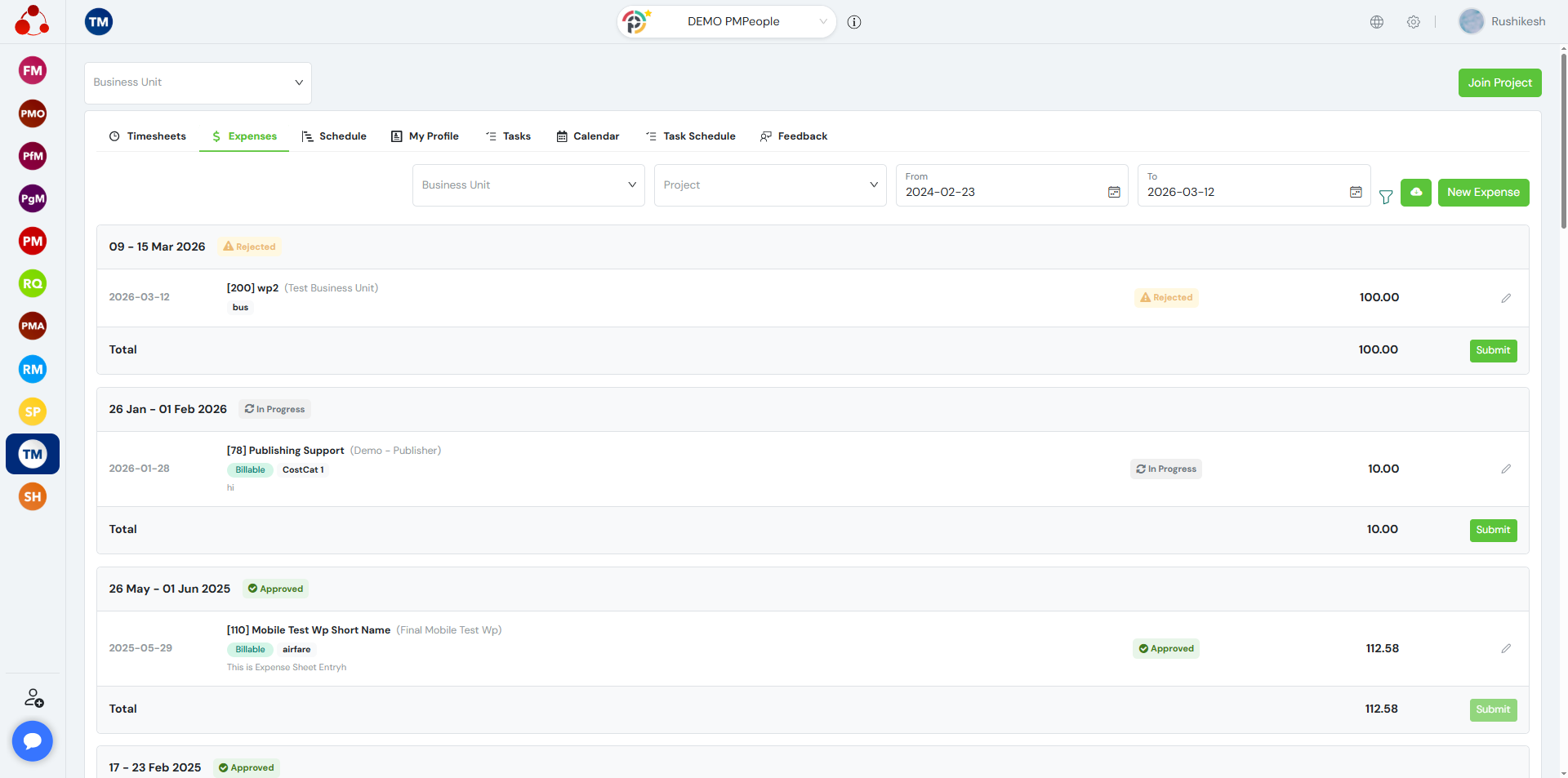Screen dimensions: 1568x778
Task: Open the PMO module icon
Action: point(33,113)
